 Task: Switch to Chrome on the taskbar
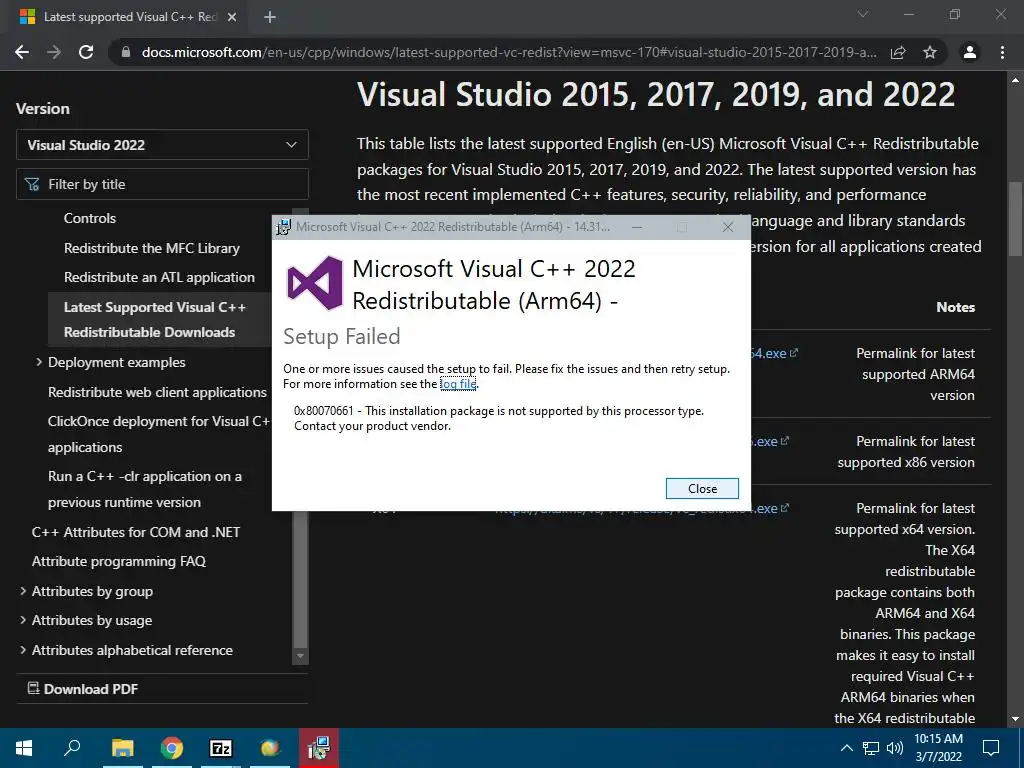tap(171, 748)
